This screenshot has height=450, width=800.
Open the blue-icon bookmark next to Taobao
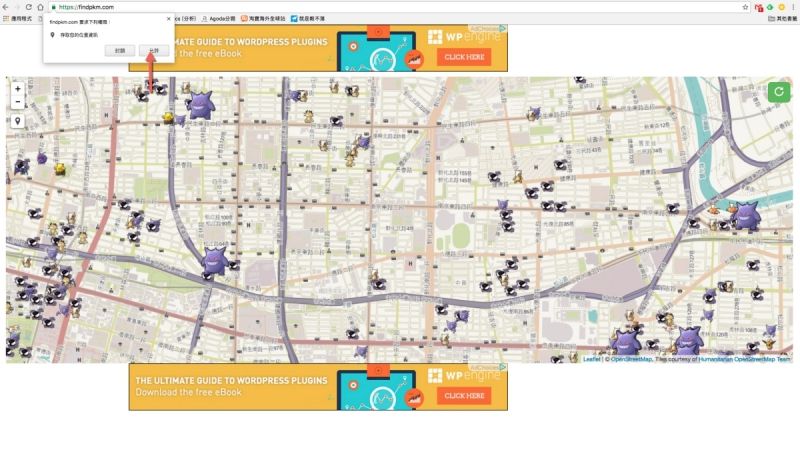click(308, 18)
